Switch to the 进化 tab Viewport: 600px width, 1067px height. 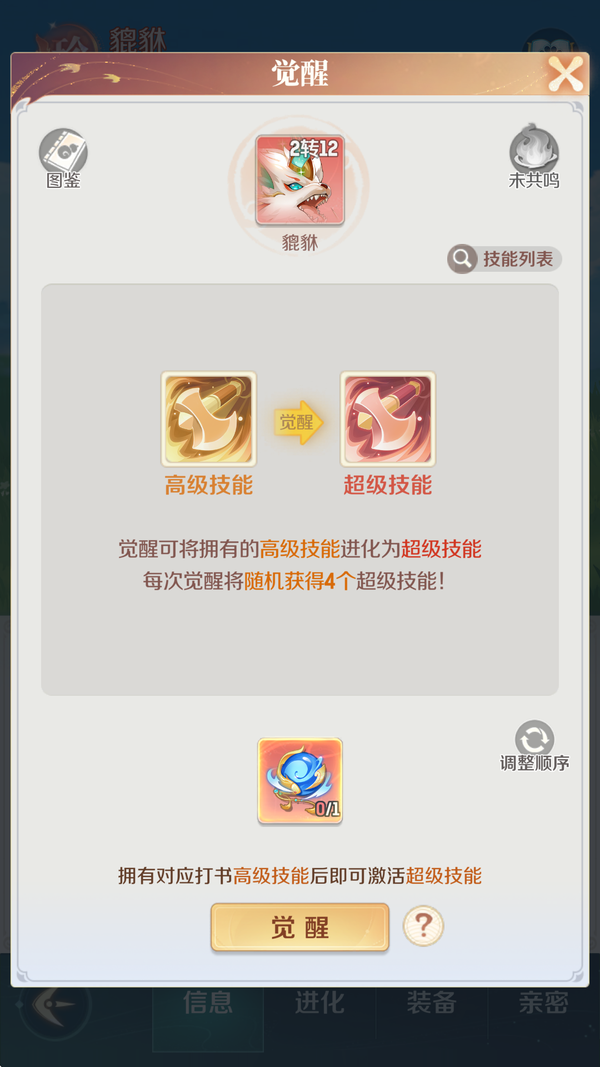coord(319,1002)
